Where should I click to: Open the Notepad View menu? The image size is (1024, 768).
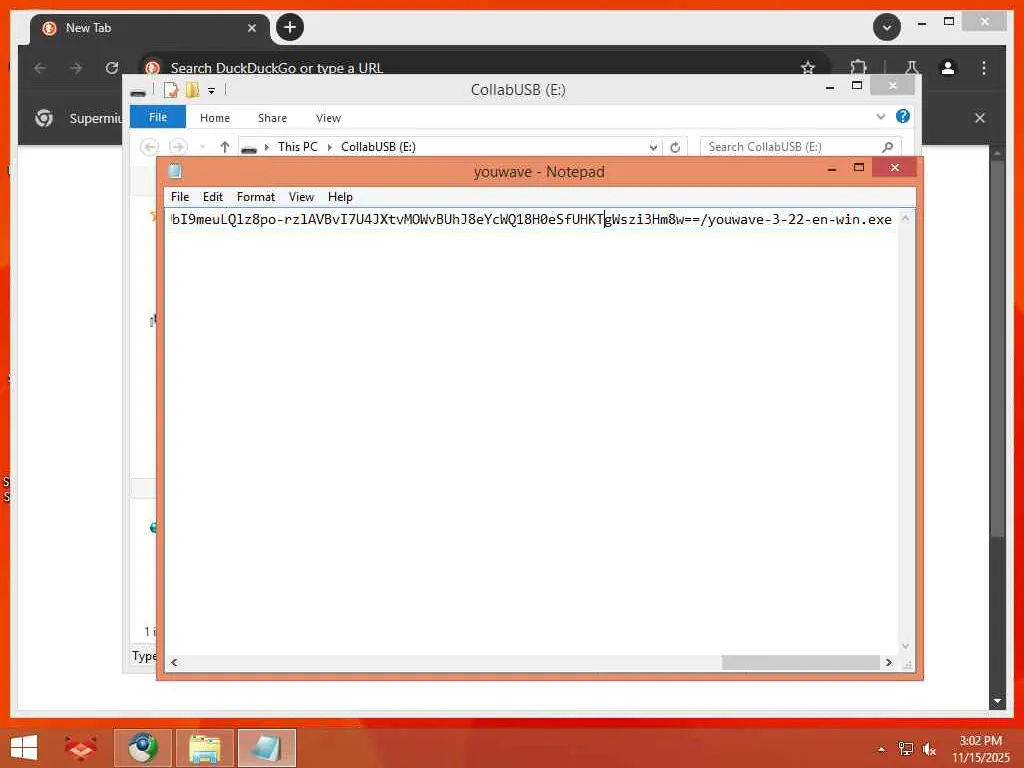pyautogui.click(x=301, y=197)
